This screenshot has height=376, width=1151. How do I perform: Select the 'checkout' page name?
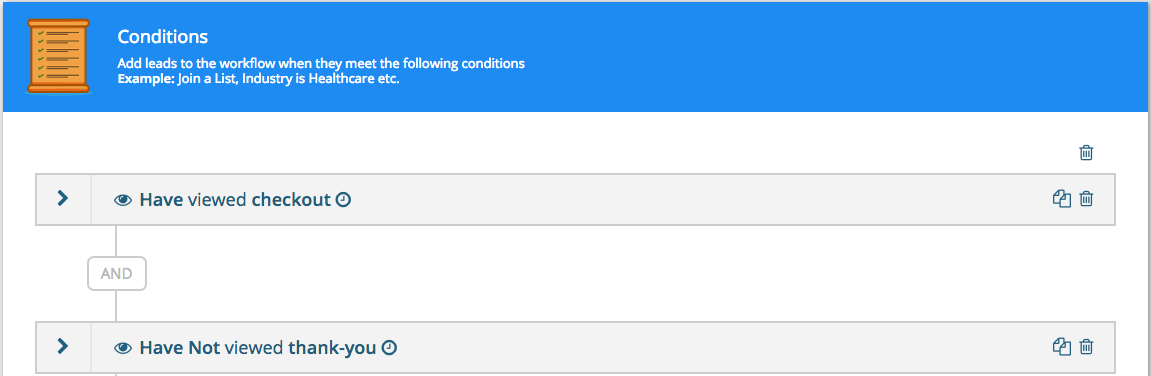(x=291, y=200)
